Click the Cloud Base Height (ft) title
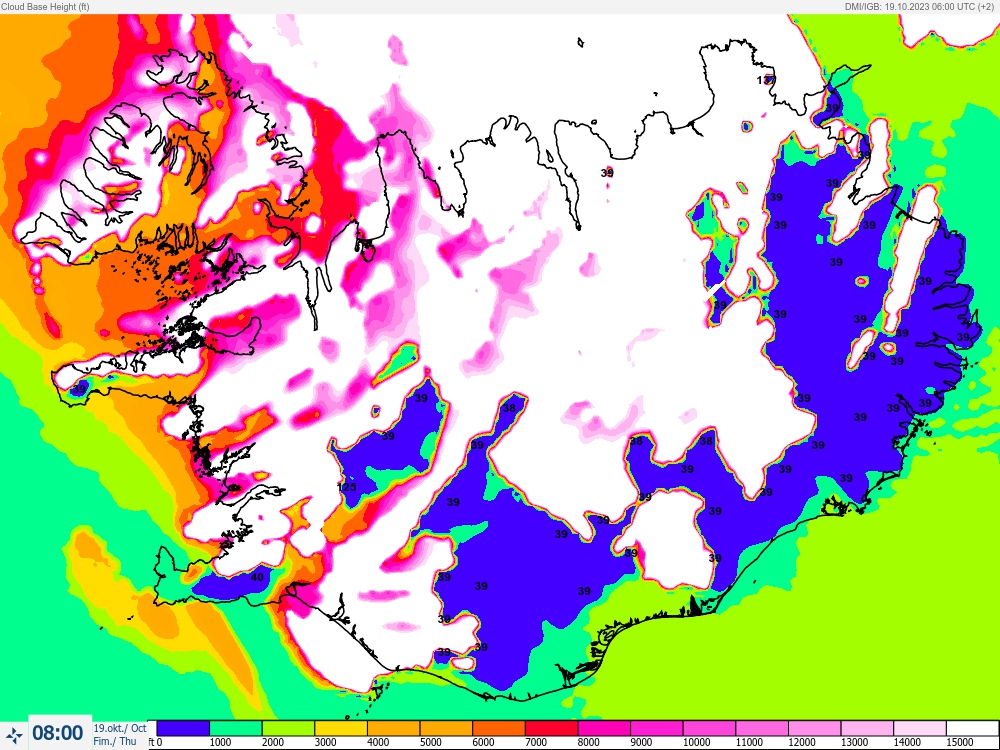1000x750 pixels. (45, 6)
